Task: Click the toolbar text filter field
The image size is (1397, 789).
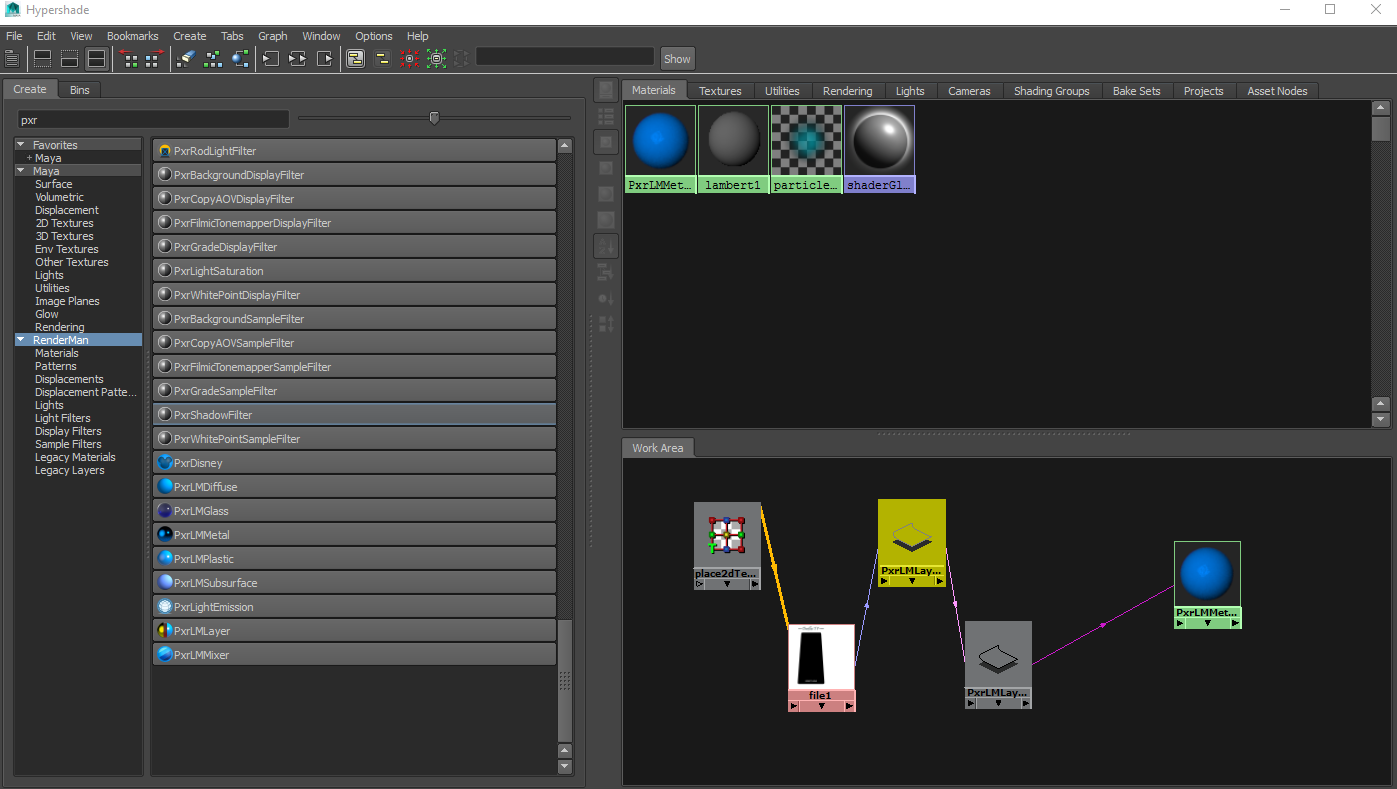Action: click(565, 57)
